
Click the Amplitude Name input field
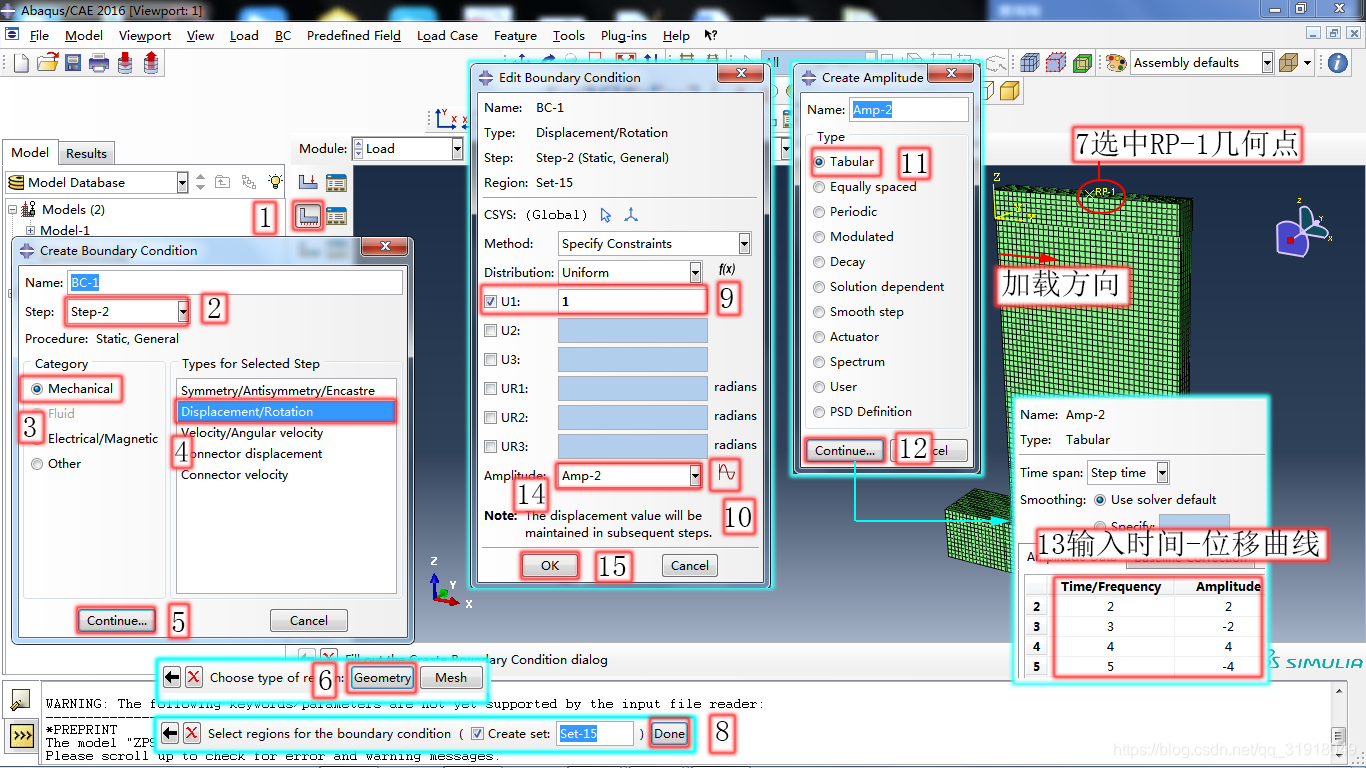coord(909,110)
